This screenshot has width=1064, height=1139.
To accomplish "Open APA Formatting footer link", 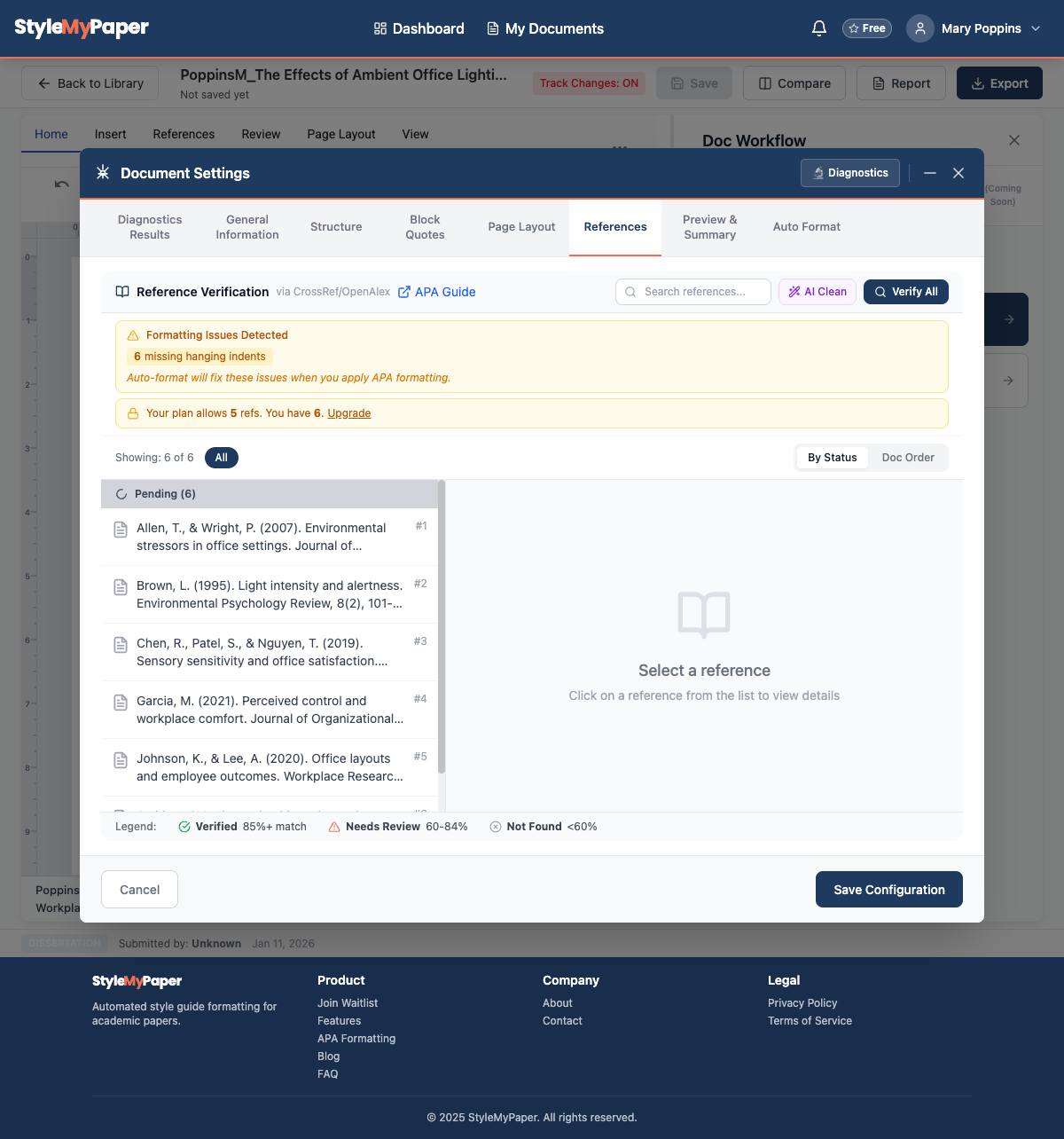I will 356,1039.
